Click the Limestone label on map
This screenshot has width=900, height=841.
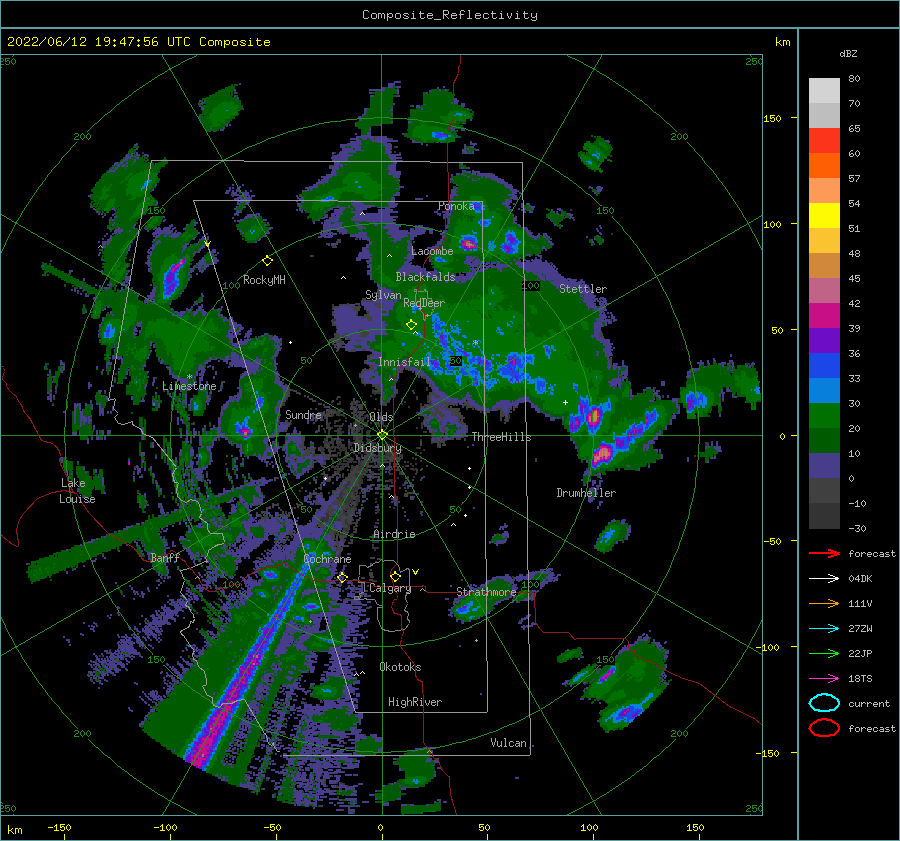[189, 386]
